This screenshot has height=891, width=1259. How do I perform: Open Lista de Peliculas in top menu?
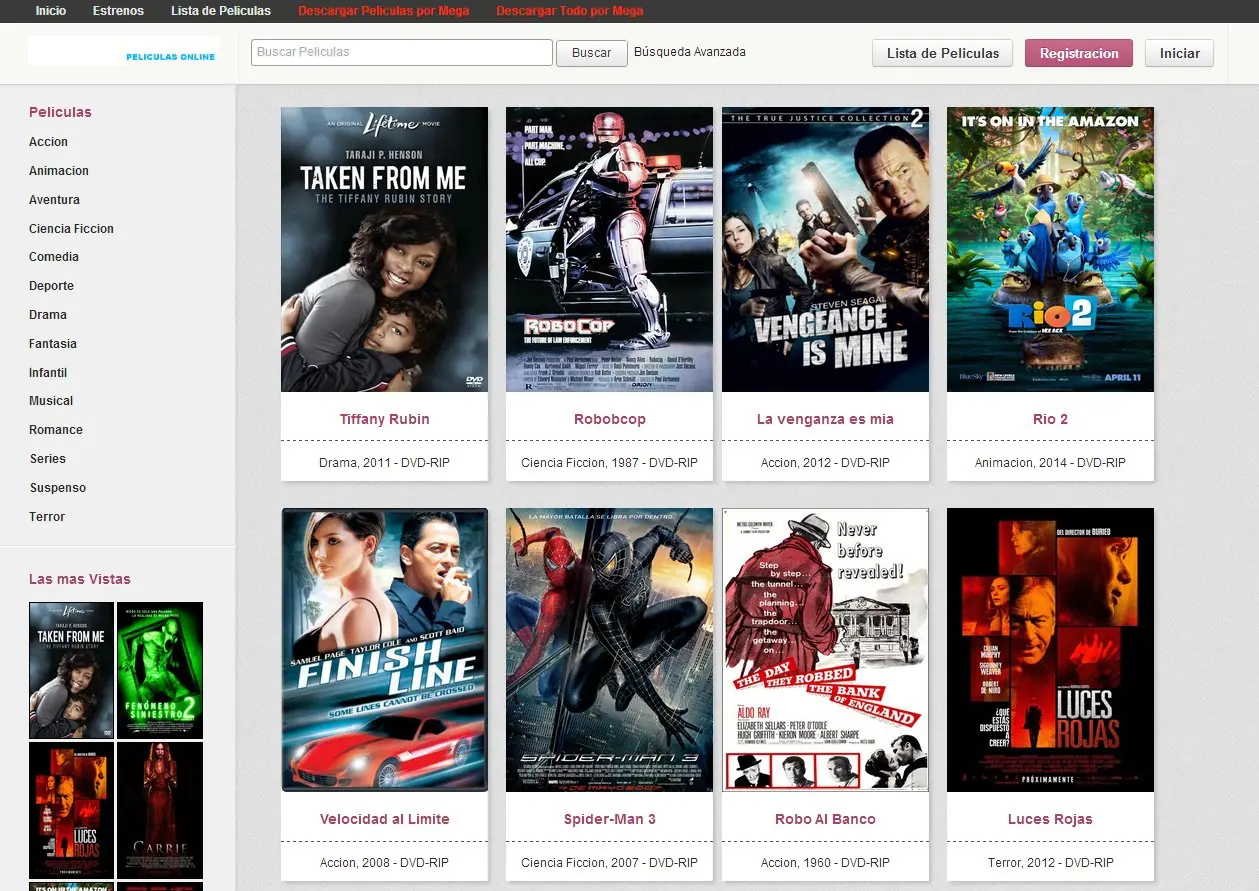click(x=221, y=11)
